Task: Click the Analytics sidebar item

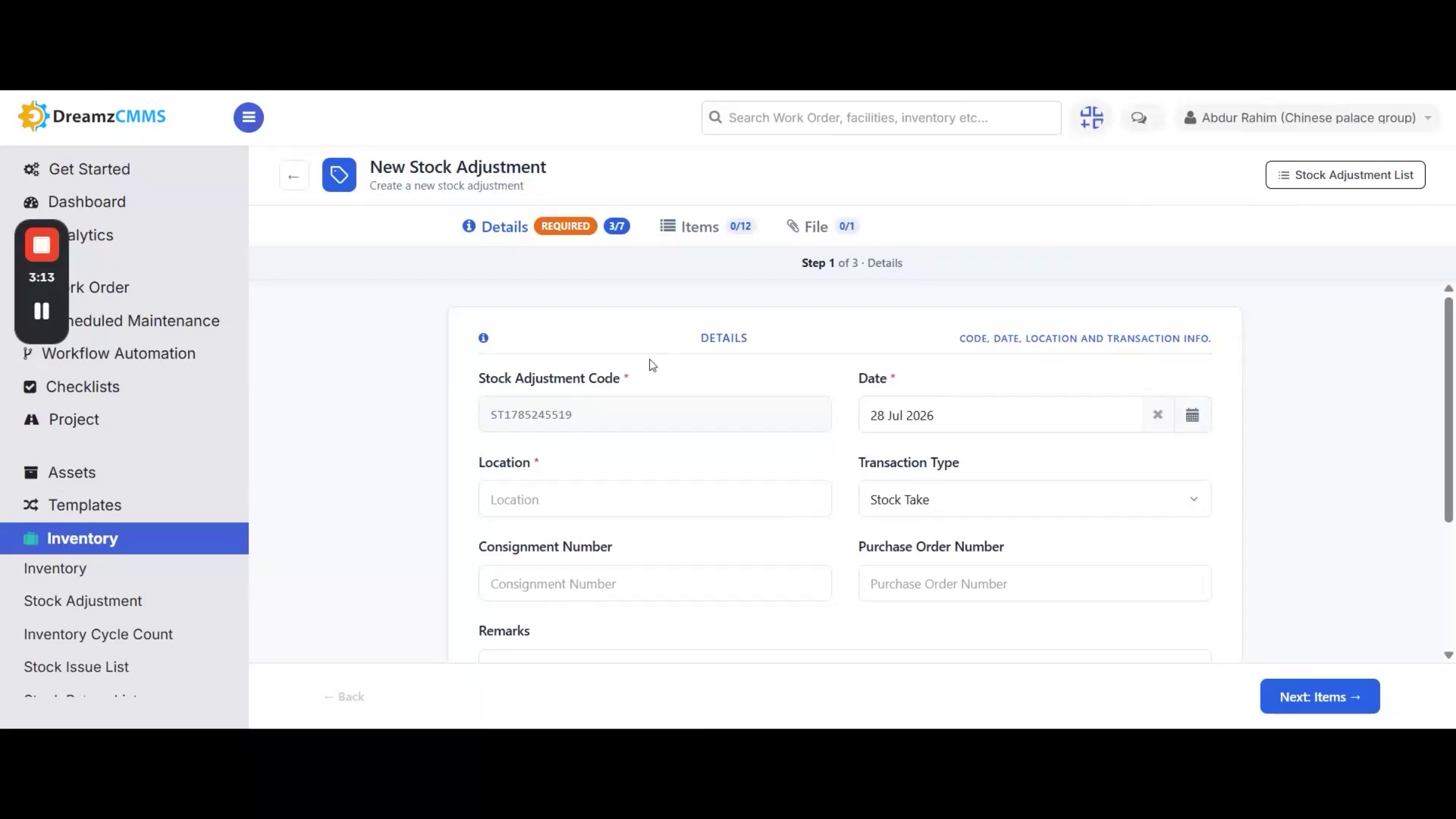Action: [x=91, y=235]
